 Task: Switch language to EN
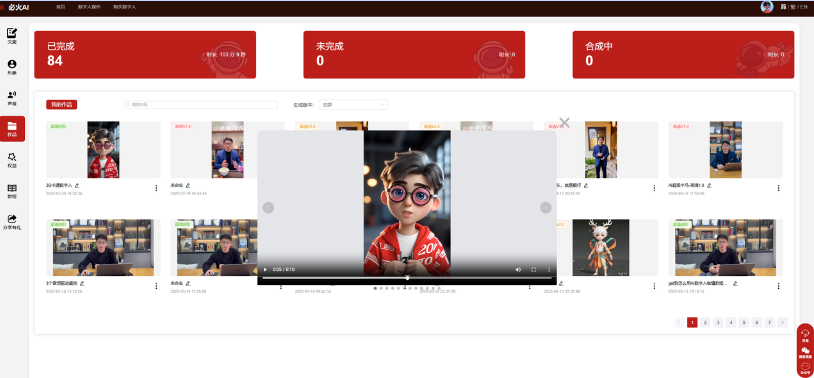[804, 7]
